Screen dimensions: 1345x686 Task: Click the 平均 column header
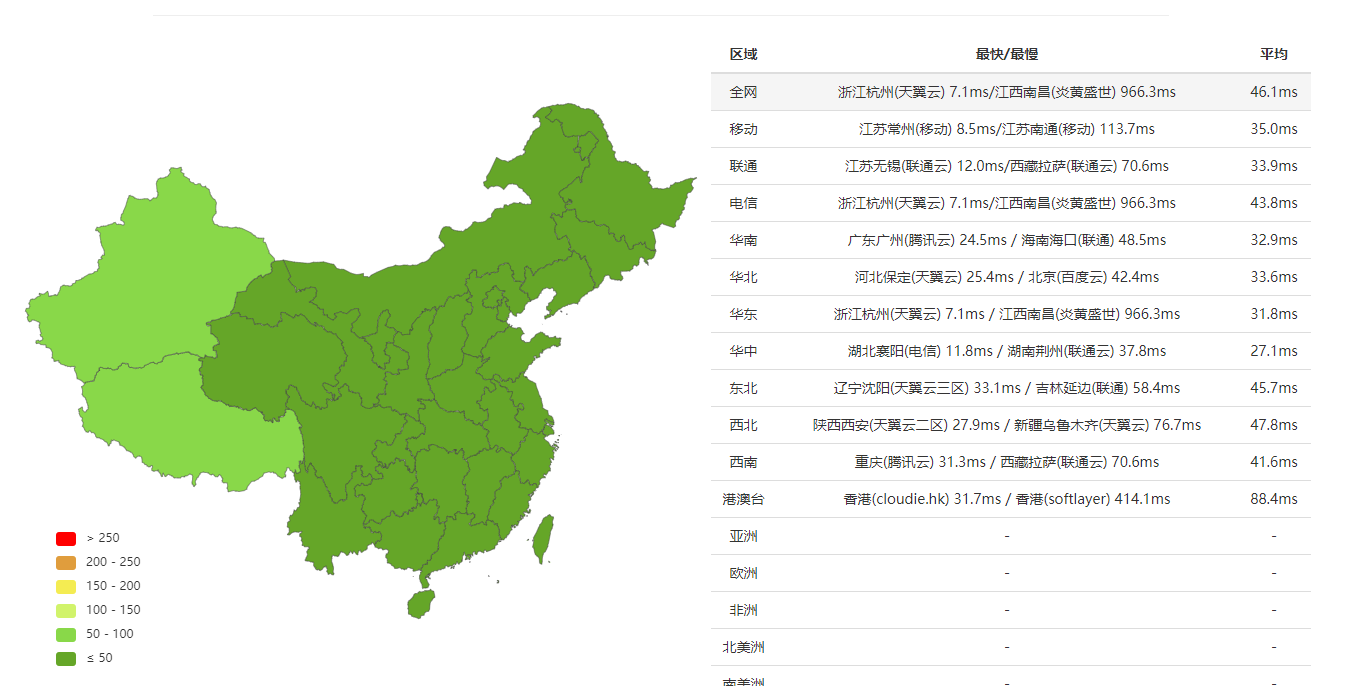(1274, 54)
